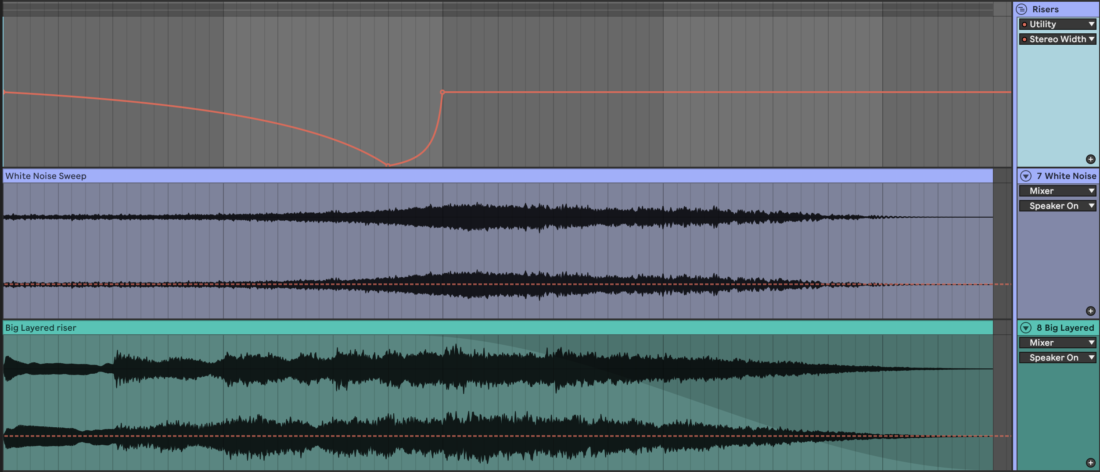Open Speaker On dropdown on Big Layered track
This screenshot has height=472, width=1100.
pyautogui.click(x=1057, y=358)
